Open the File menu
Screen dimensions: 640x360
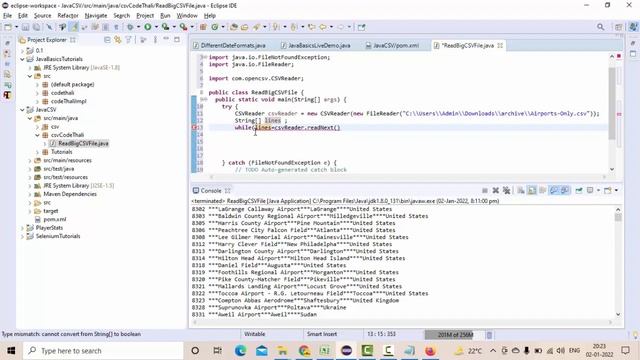(x=7, y=16)
